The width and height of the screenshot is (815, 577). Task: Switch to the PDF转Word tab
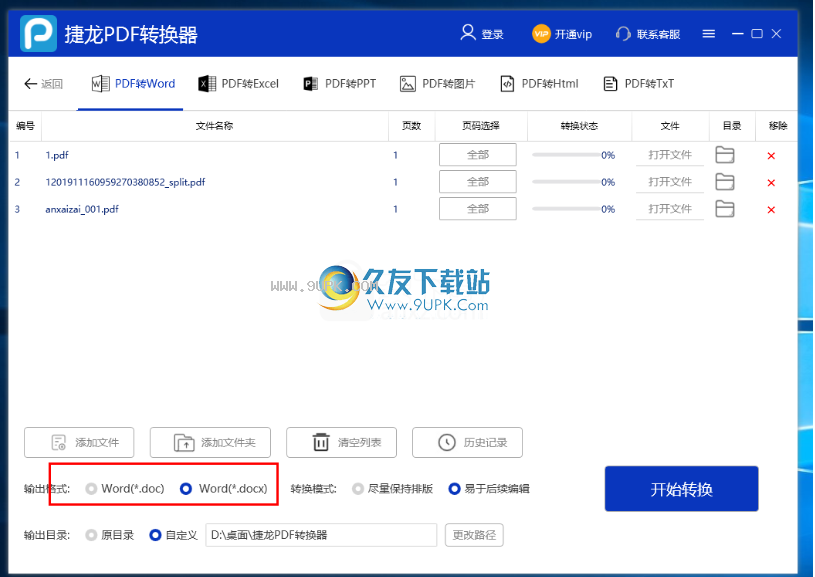pyautogui.click(x=134, y=84)
